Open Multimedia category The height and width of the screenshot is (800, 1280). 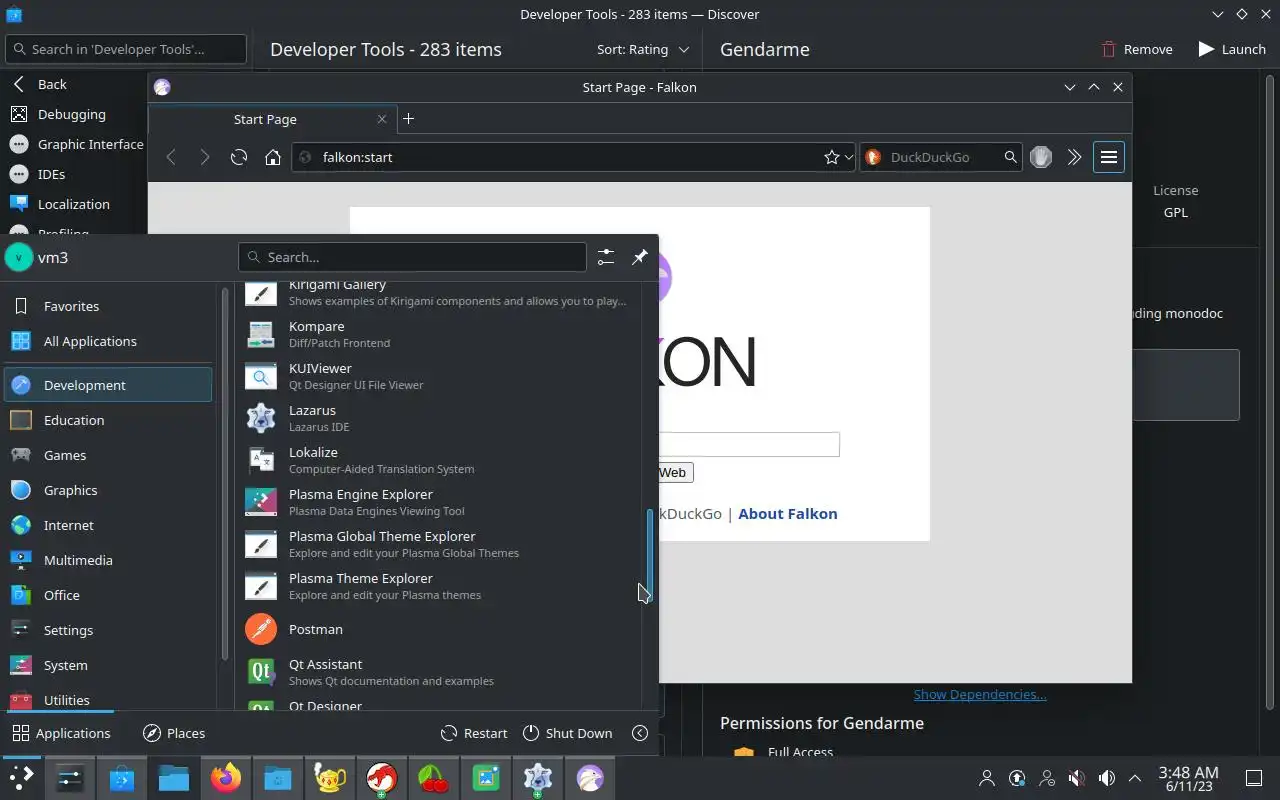(x=108, y=560)
